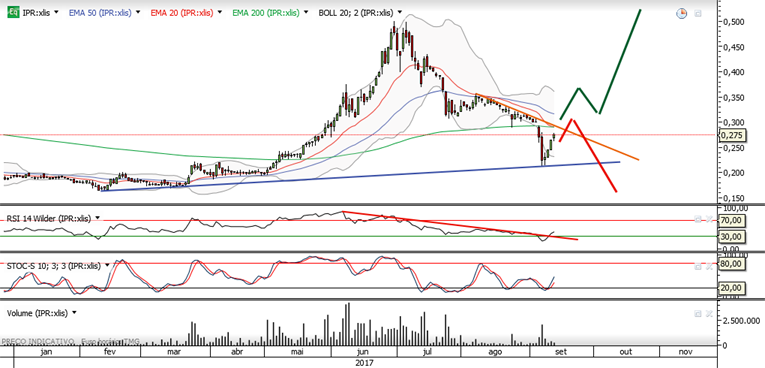Maximize the STOC-S panel

coord(698,266)
